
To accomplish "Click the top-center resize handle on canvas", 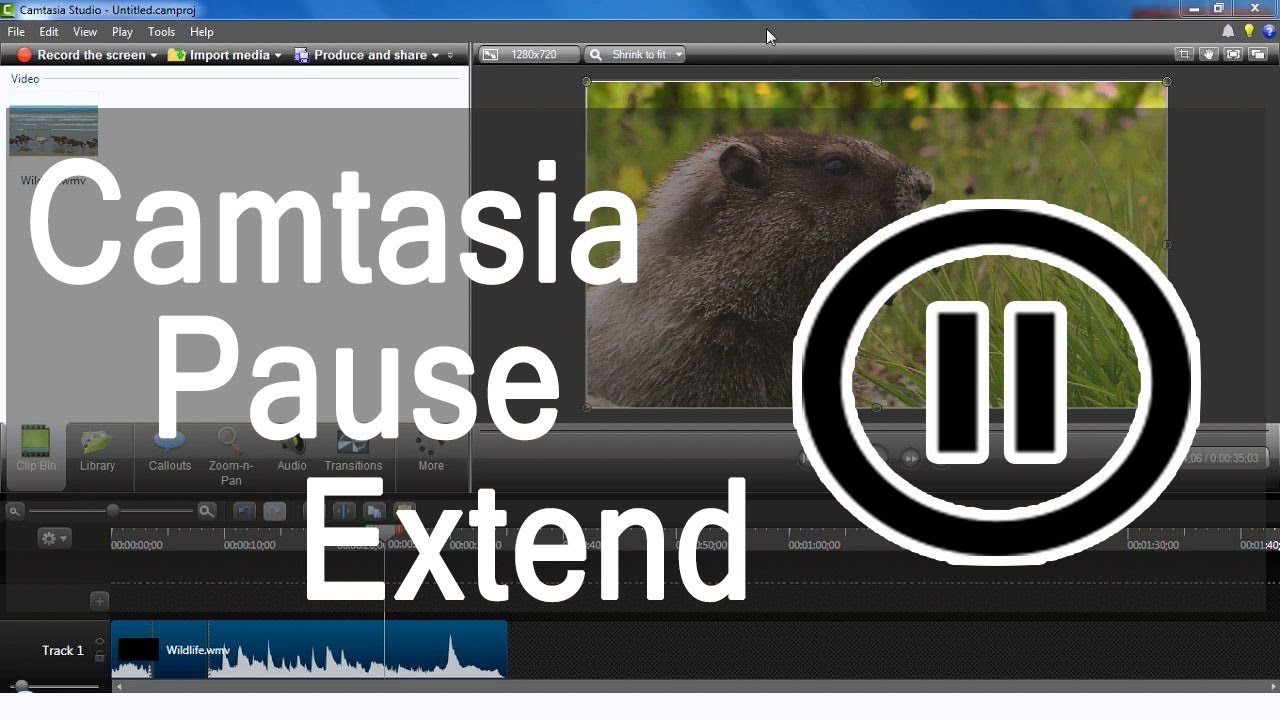I will pos(877,81).
